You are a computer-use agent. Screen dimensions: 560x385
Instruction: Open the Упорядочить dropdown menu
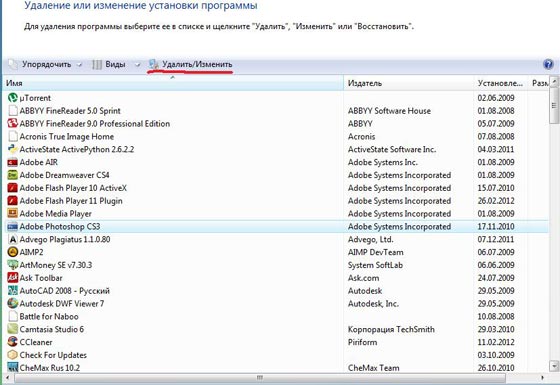pyautogui.click(x=45, y=64)
